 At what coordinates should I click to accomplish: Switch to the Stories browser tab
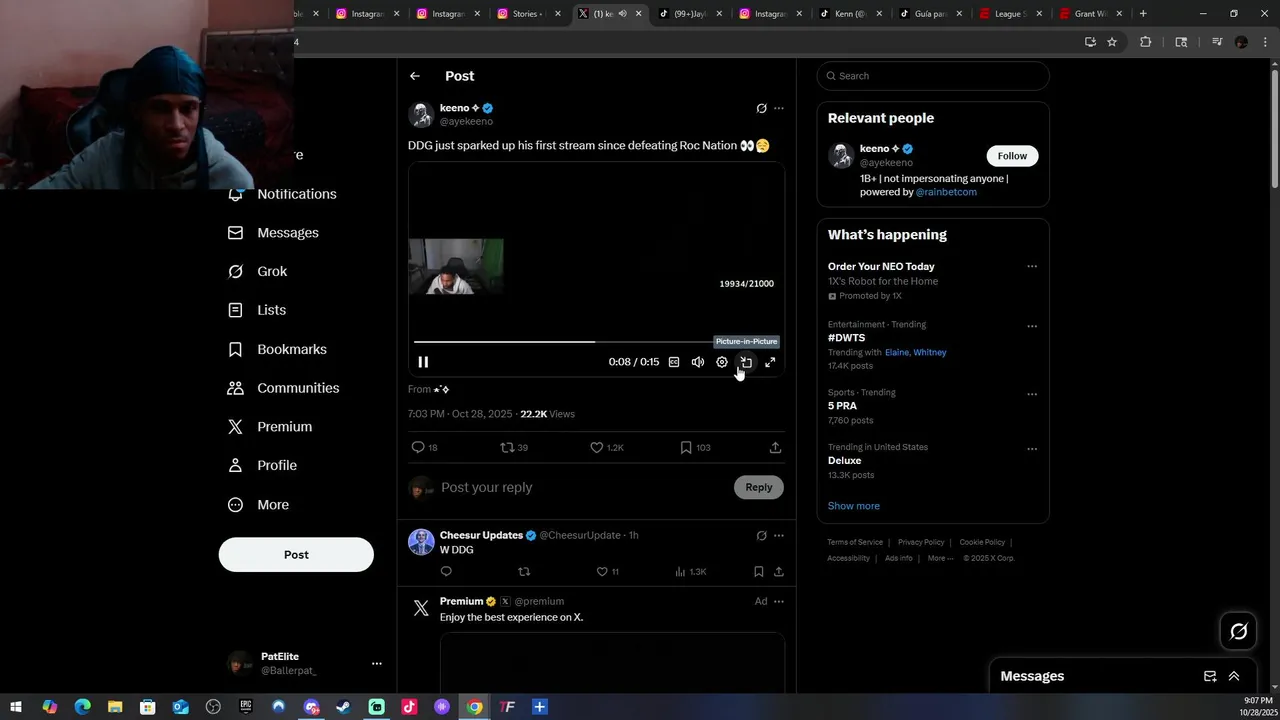coord(530,14)
